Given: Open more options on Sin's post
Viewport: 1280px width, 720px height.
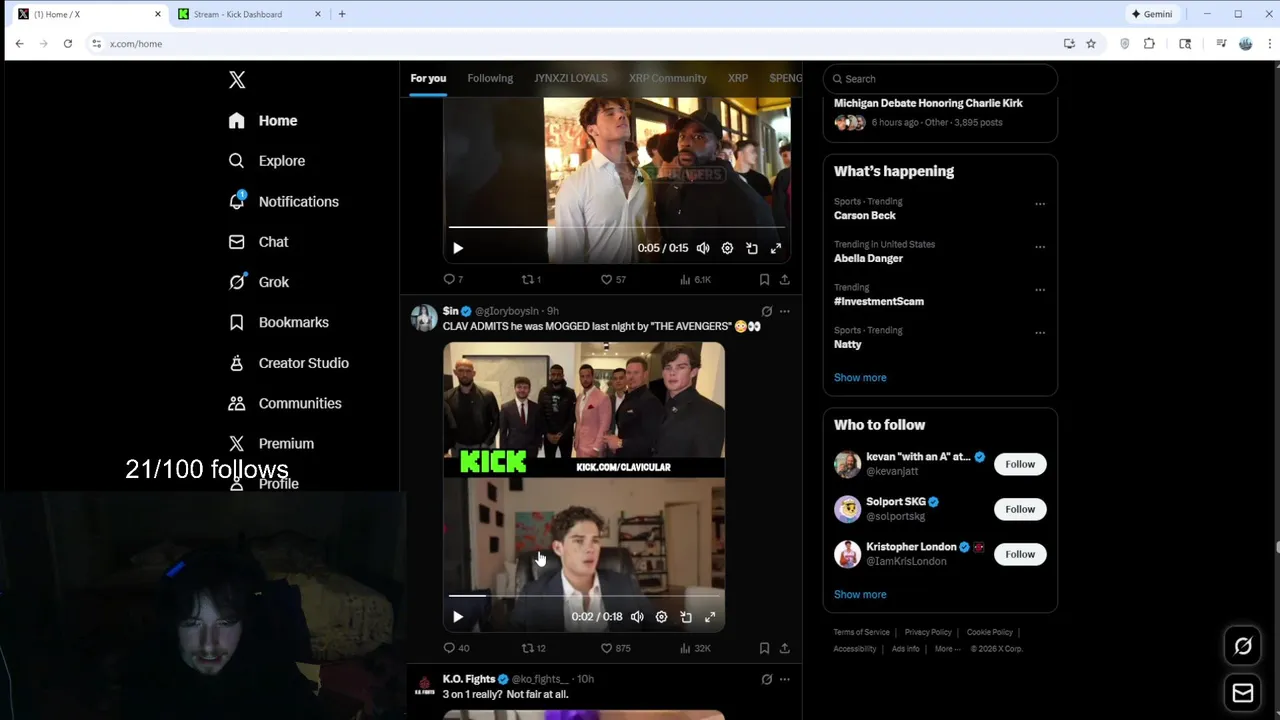Looking at the screenshot, I should tap(785, 311).
